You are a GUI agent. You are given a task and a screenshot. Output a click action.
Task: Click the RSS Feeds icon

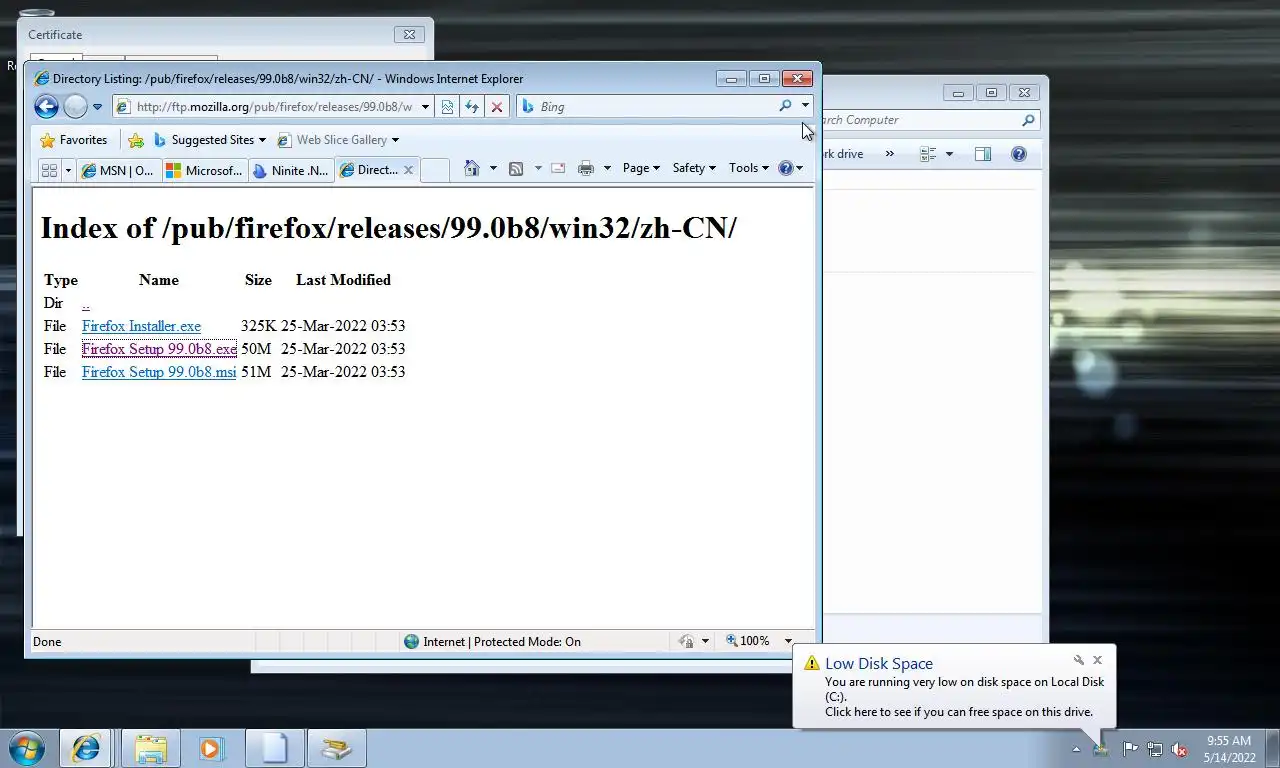click(516, 168)
